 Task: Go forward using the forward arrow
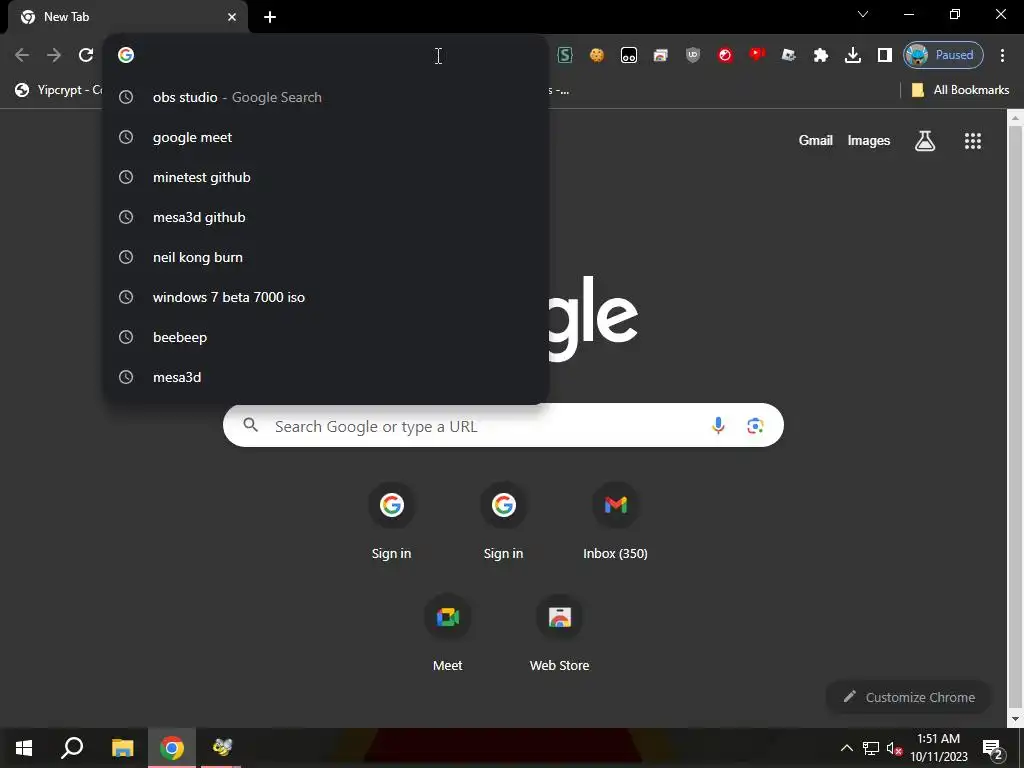click(x=54, y=55)
